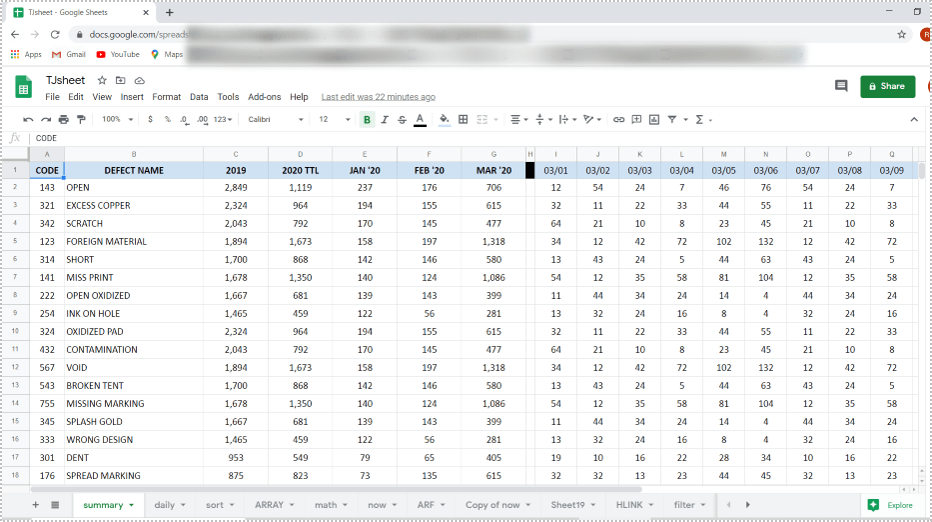Switch to the ARRAY sheet tab
Image resolution: width=932 pixels, height=522 pixels.
[274, 505]
